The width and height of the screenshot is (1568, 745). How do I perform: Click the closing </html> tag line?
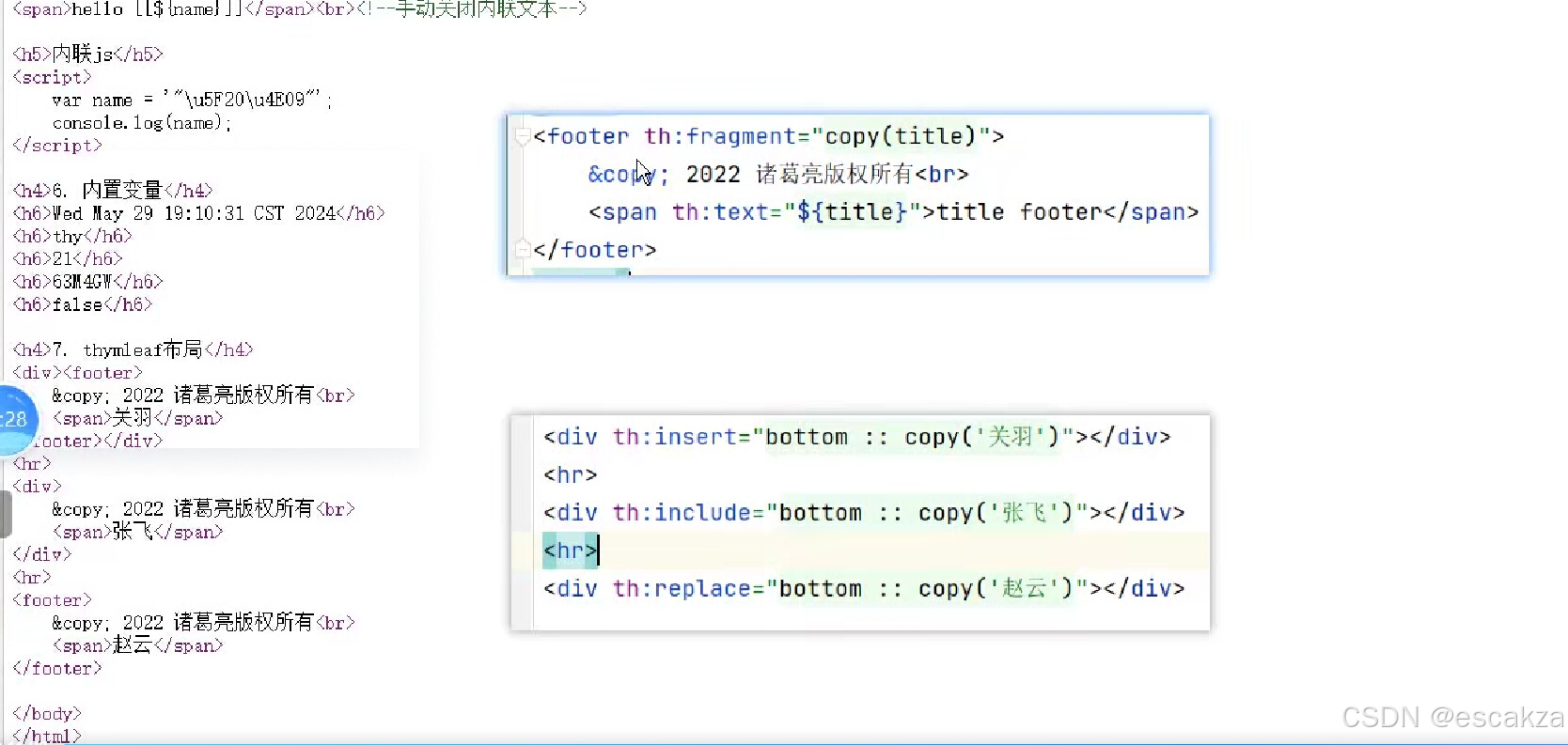point(47,736)
